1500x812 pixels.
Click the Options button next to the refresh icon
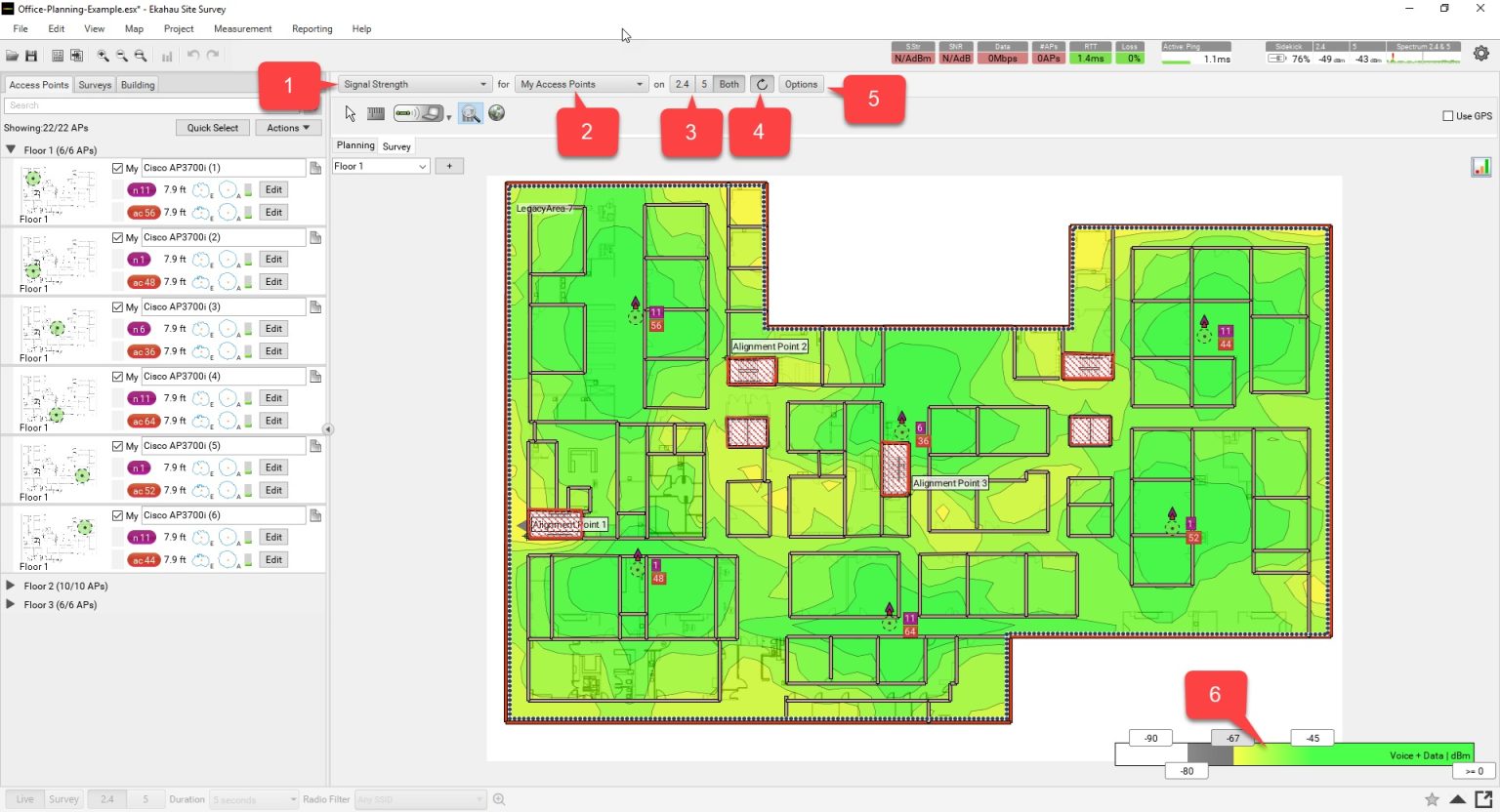click(x=800, y=84)
